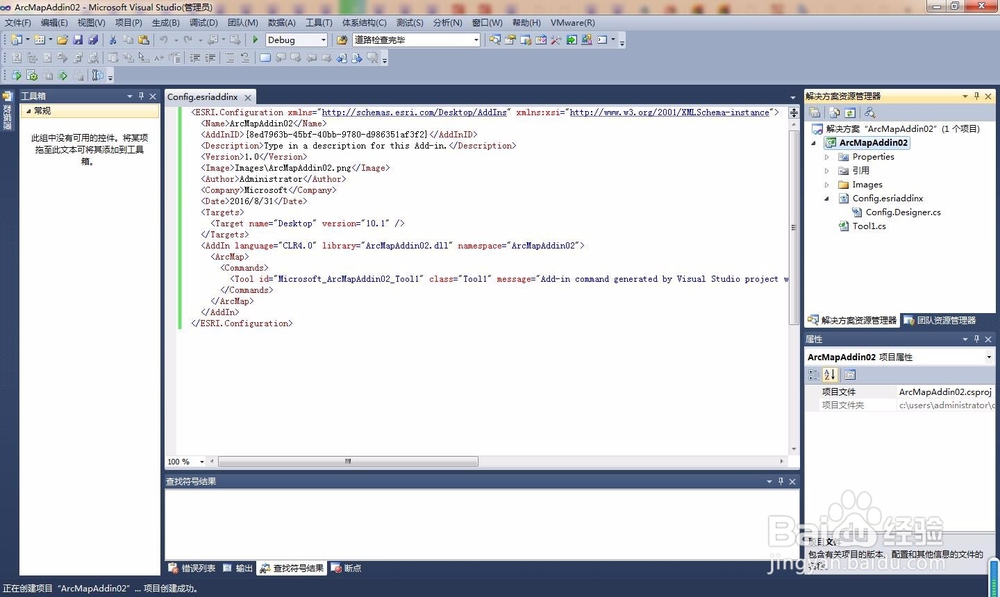The height and width of the screenshot is (597, 1000).
Task: Click the Find in Files icon beside Debug
Action: (x=342, y=40)
